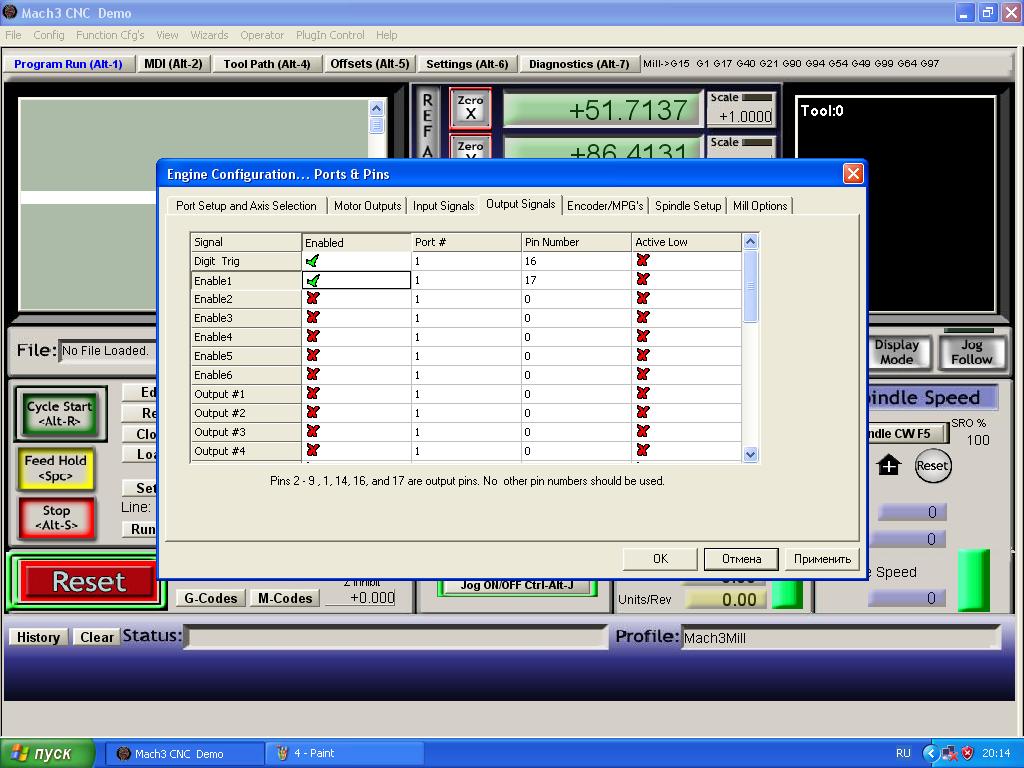Enable the Enable4 signal
Image resolution: width=1024 pixels, height=768 pixels.
[x=313, y=336]
